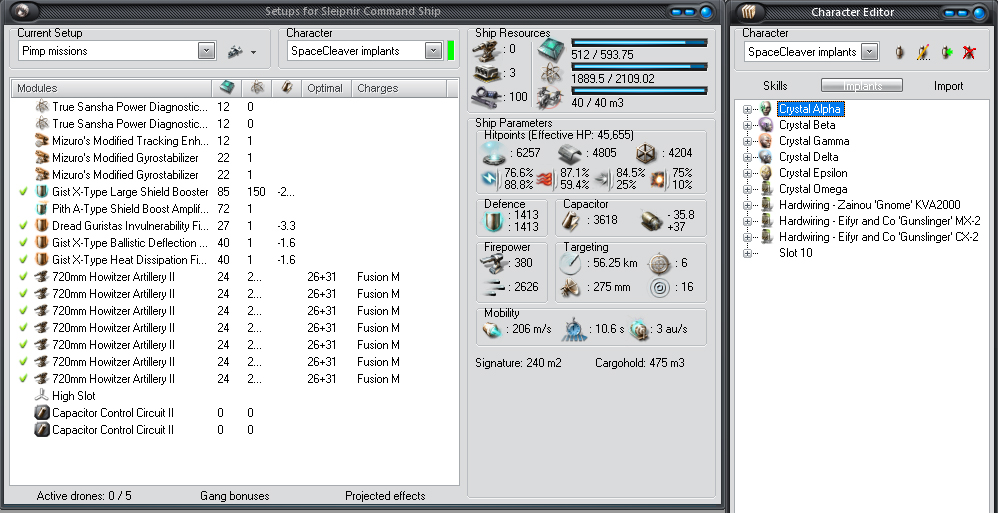998x513 pixels.
Task: Select Hardwiring Eifyr and Co 'Gunslinger' MX-2
Action: pyautogui.click(x=880, y=221)
